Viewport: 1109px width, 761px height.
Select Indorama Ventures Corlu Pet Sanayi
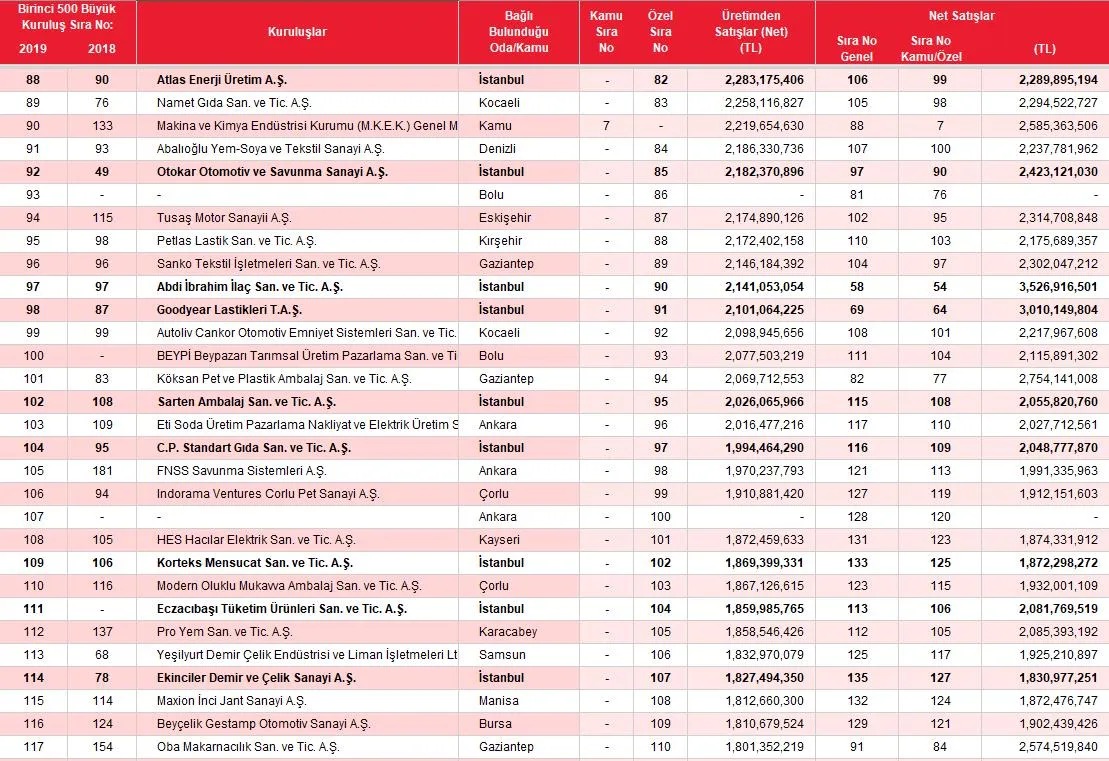point(268,494)
